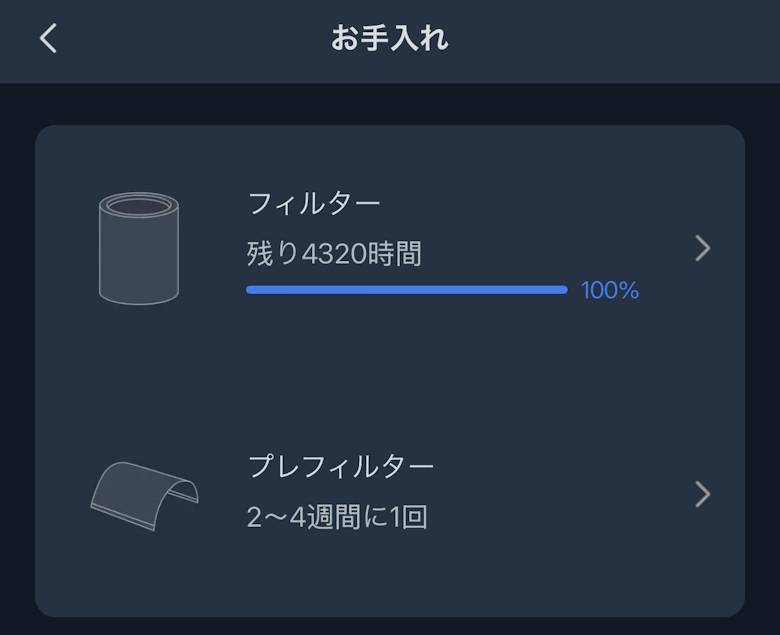The width and height of the screenshot is (780, 635).
Task: Tap the 100% filter life percentage
Action: tap(610, 291)
